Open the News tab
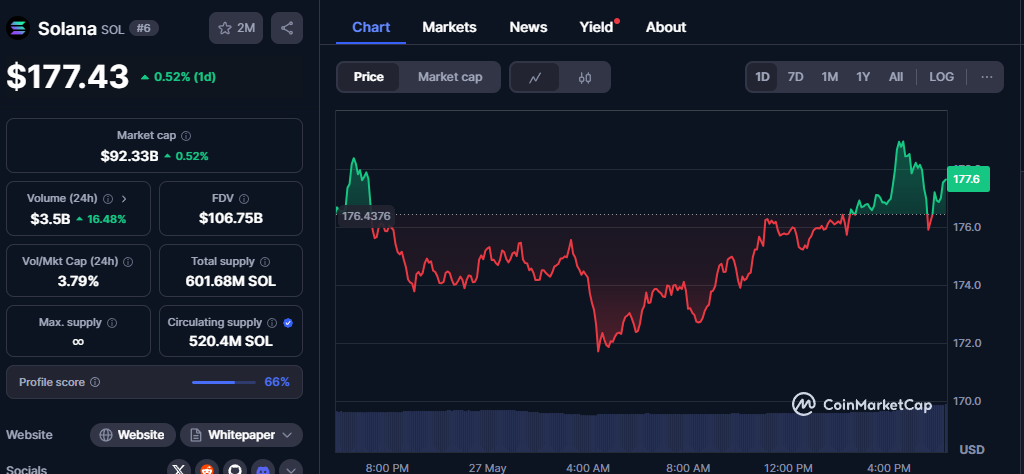This screenshot has width=1024, height=474. [x=528, y=27]
